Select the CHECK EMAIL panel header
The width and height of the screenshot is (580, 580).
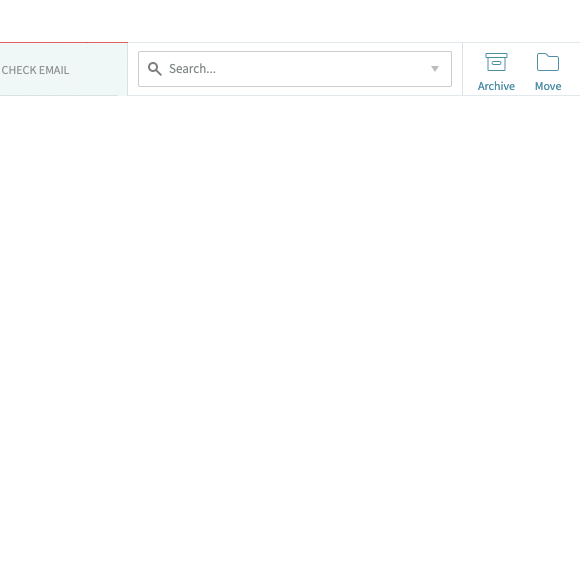coord(64,69)
